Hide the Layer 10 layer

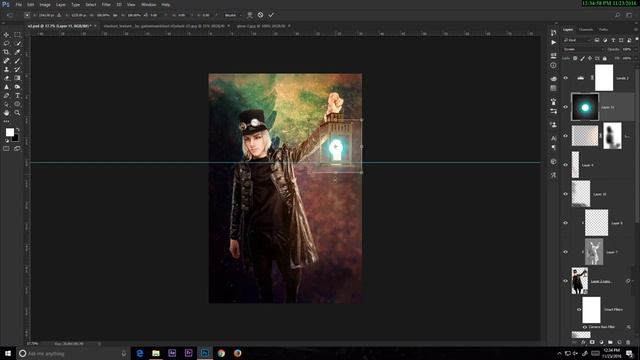coord(566,194)
